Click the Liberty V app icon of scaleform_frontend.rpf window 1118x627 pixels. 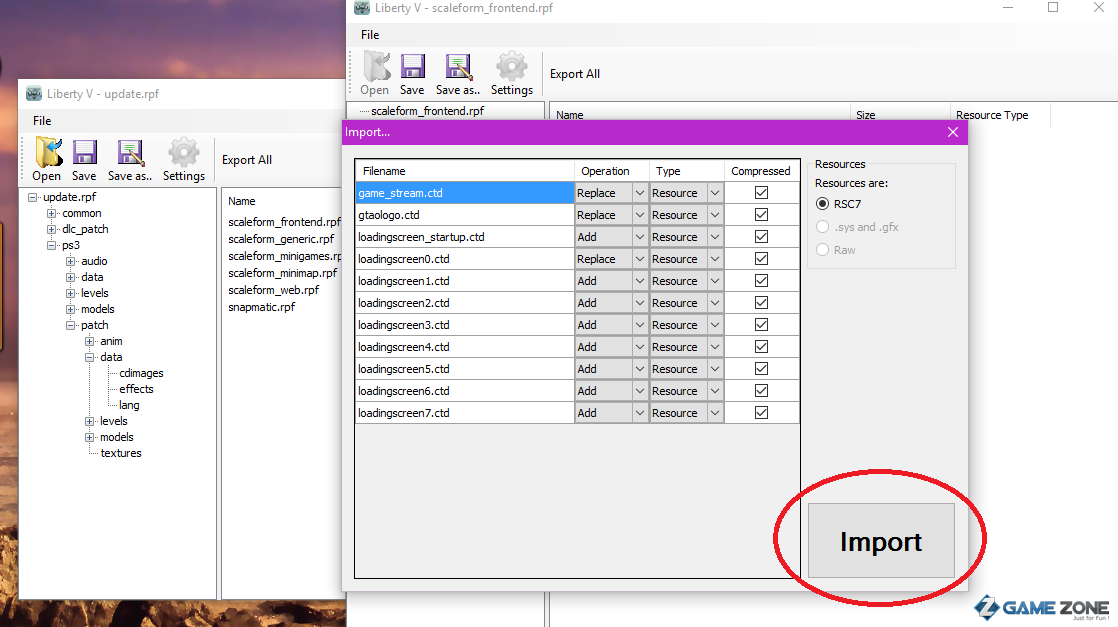tap(362, 7)
